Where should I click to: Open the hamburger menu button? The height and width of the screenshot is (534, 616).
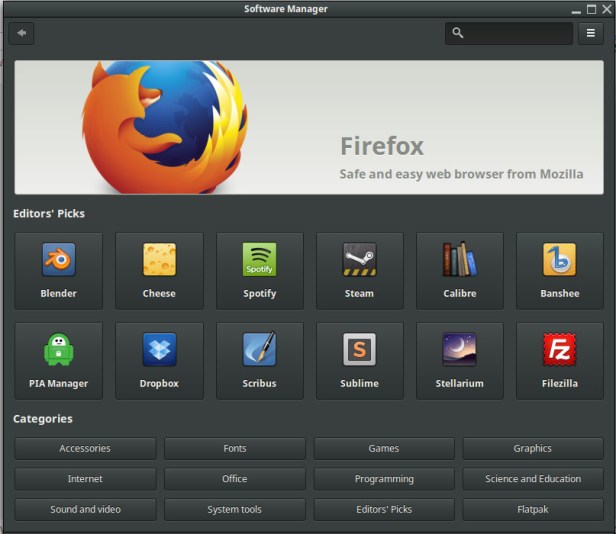(590, 33)
